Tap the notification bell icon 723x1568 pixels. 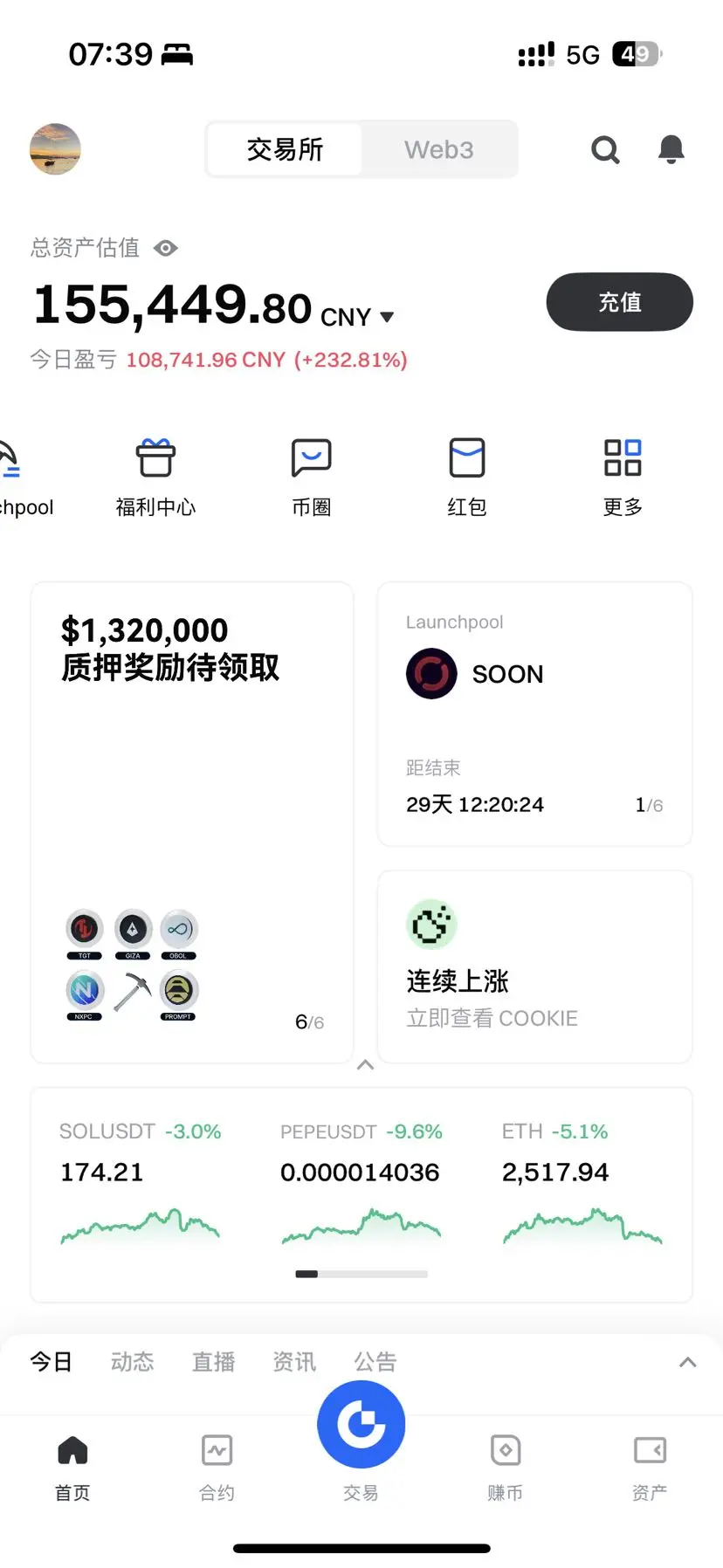pyautogui.click(x=671, y=149)
